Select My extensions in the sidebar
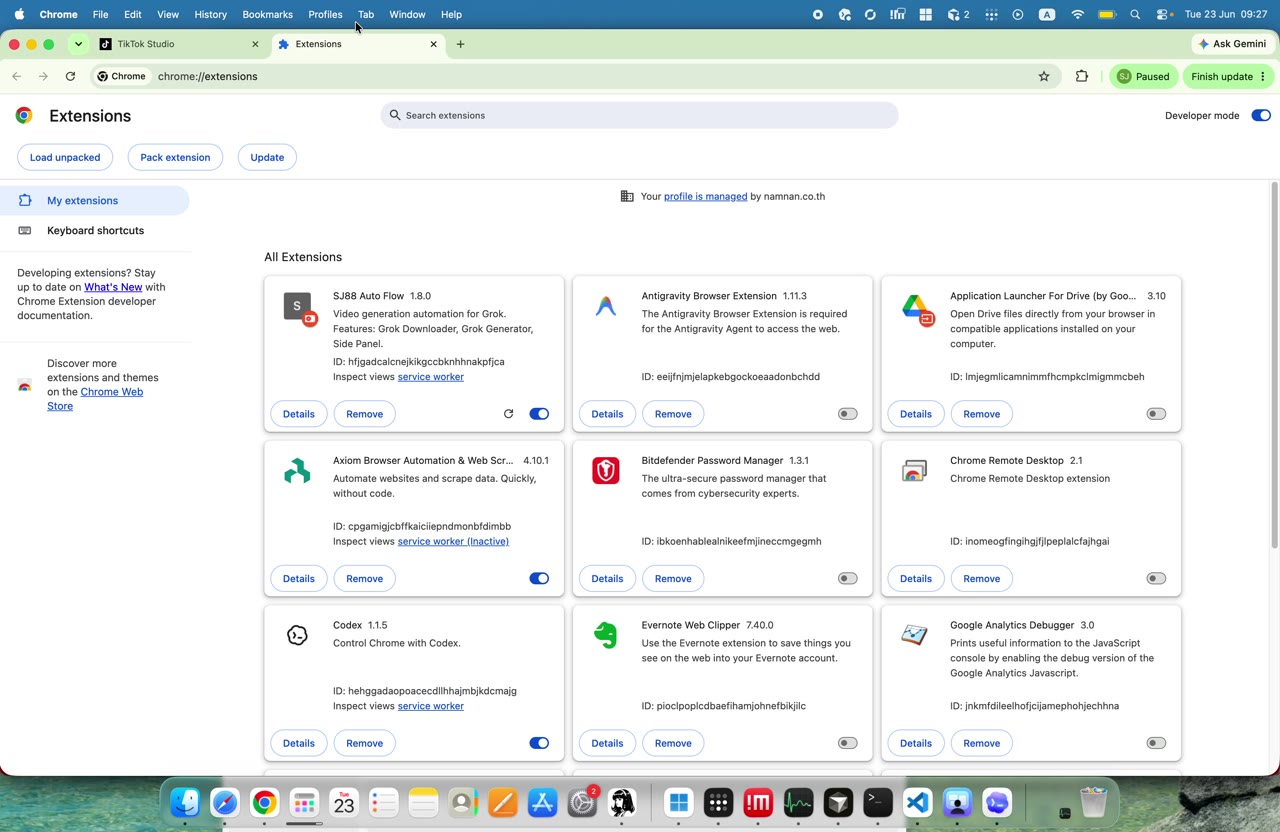 click(95, 200)
